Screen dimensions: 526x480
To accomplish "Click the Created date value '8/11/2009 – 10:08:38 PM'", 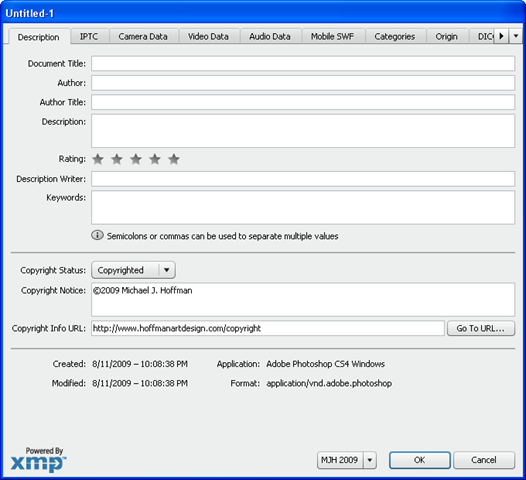I will click(x=140, y=364).
